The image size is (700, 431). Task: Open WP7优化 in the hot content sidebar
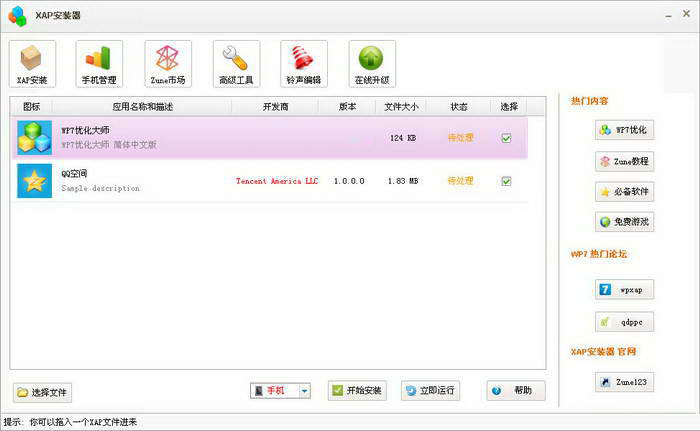pyautogui.click(x=625, y=130)
